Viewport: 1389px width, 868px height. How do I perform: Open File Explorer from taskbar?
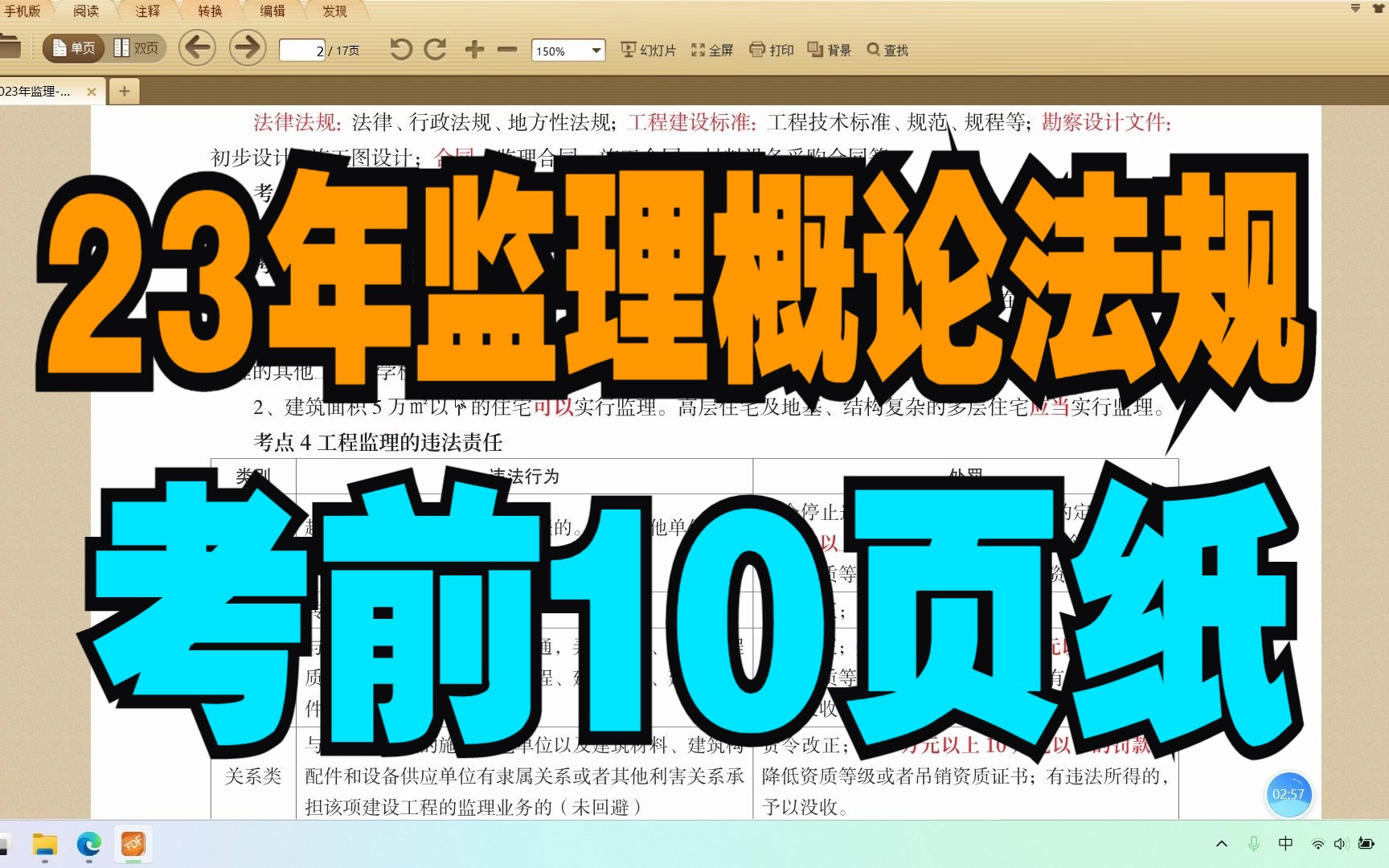(x=44, y=844)
